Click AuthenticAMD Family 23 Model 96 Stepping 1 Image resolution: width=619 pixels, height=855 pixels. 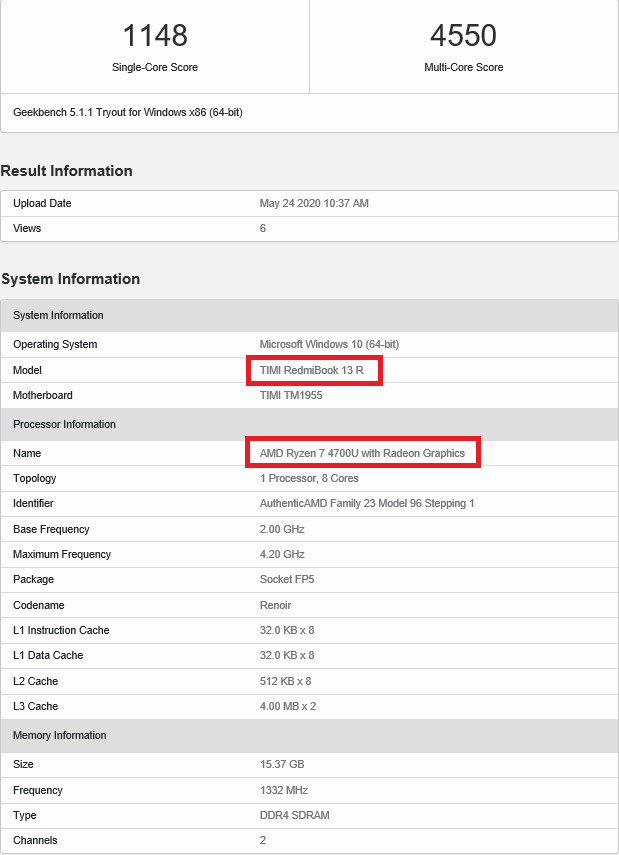click(367, 503)
